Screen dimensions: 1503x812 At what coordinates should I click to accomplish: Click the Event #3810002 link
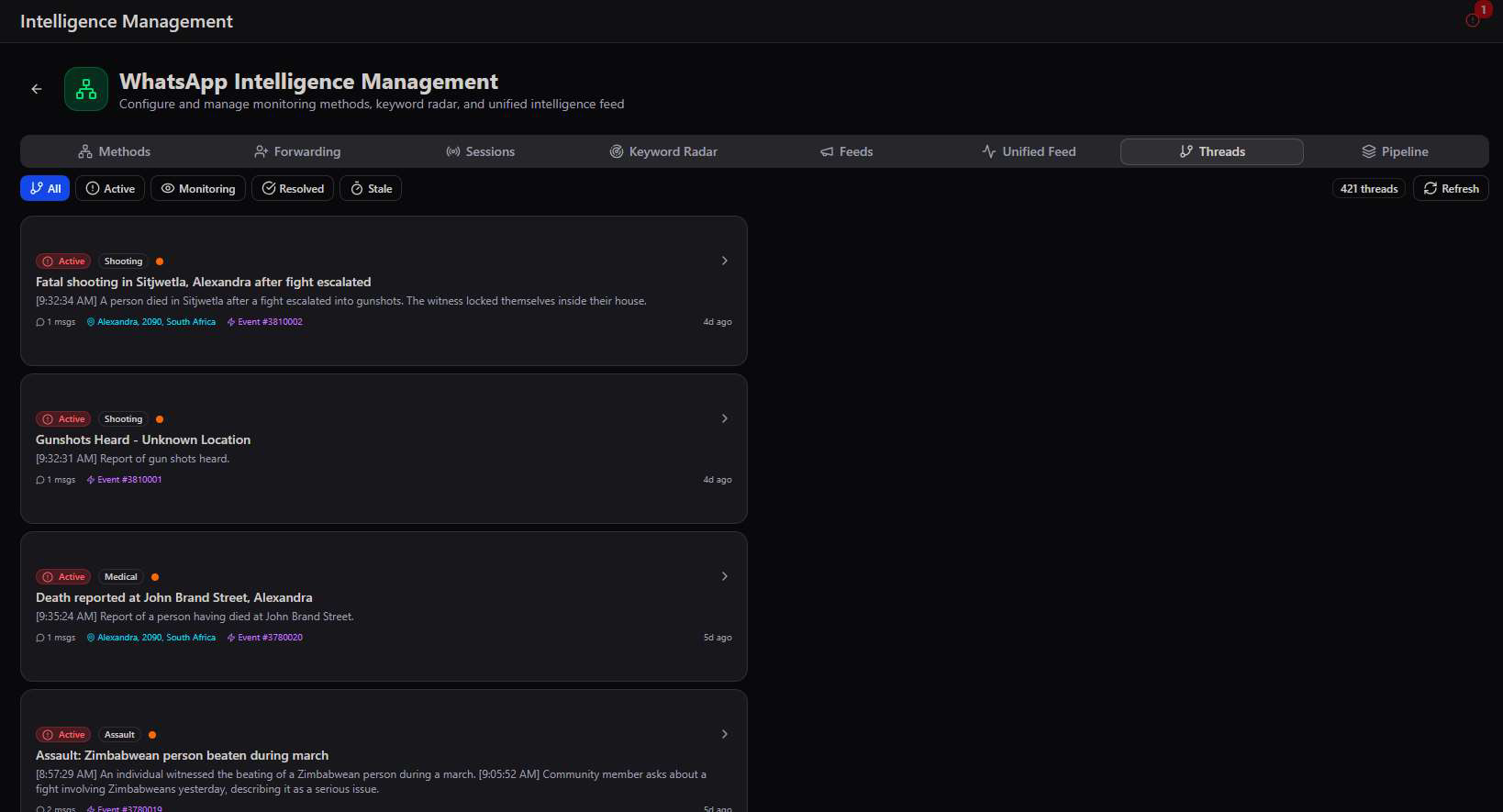click(x=265, y=322)
